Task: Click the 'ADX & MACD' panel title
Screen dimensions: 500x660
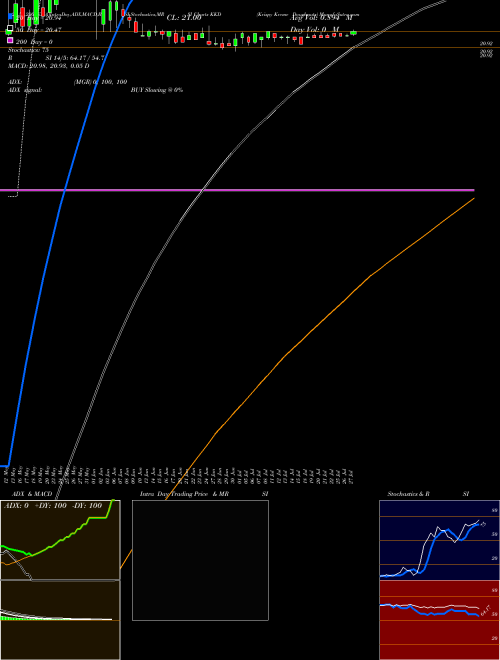Action: (32, 494)
